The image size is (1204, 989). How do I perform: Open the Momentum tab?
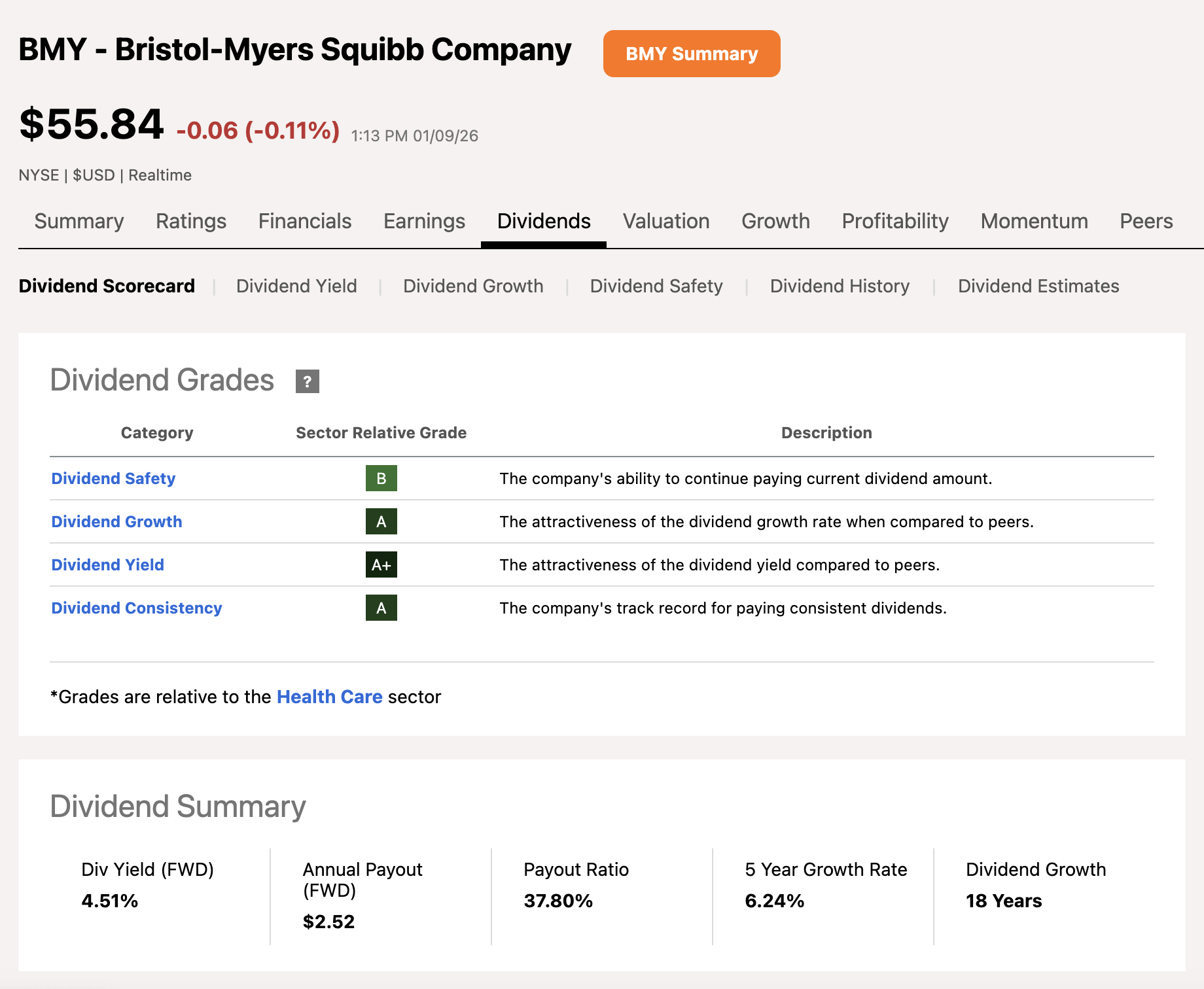click(1034, 221)
